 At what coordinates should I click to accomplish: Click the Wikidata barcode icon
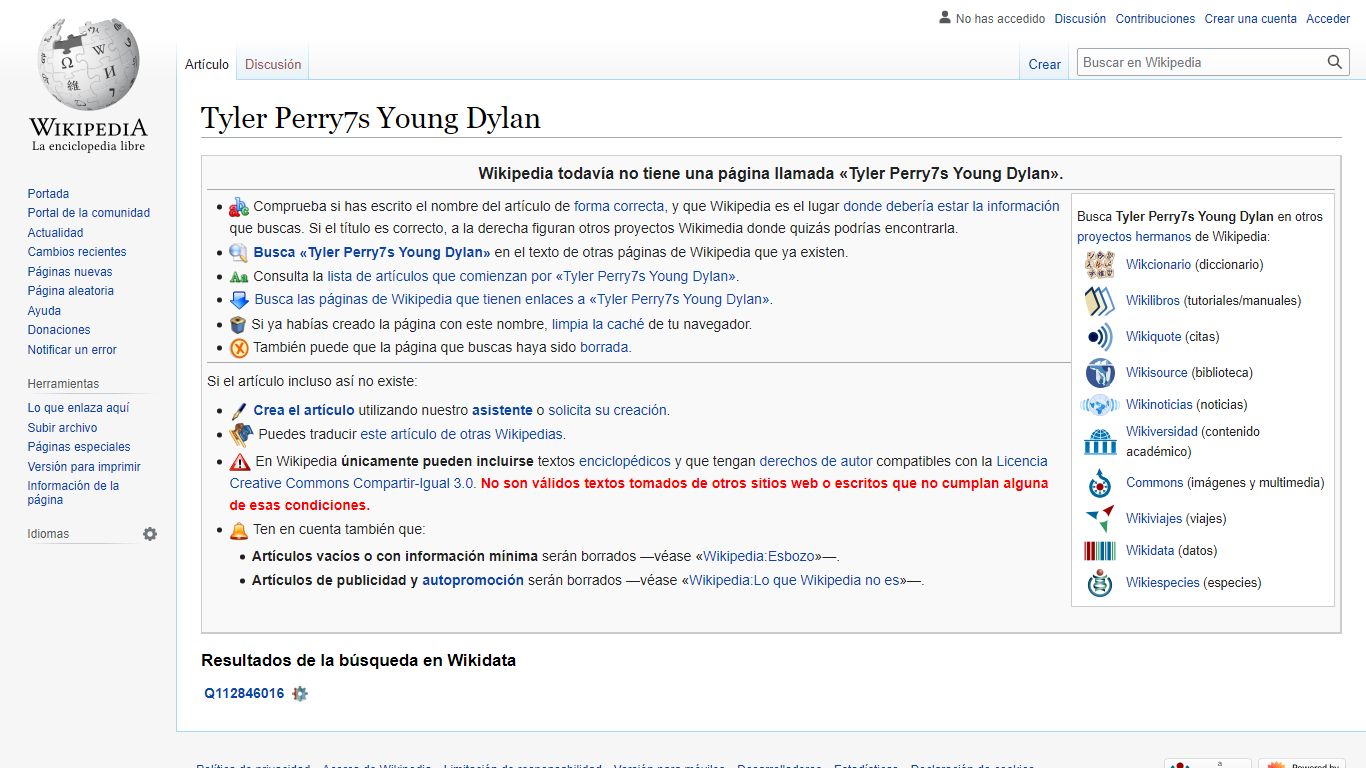click(x=1100, y=551)
